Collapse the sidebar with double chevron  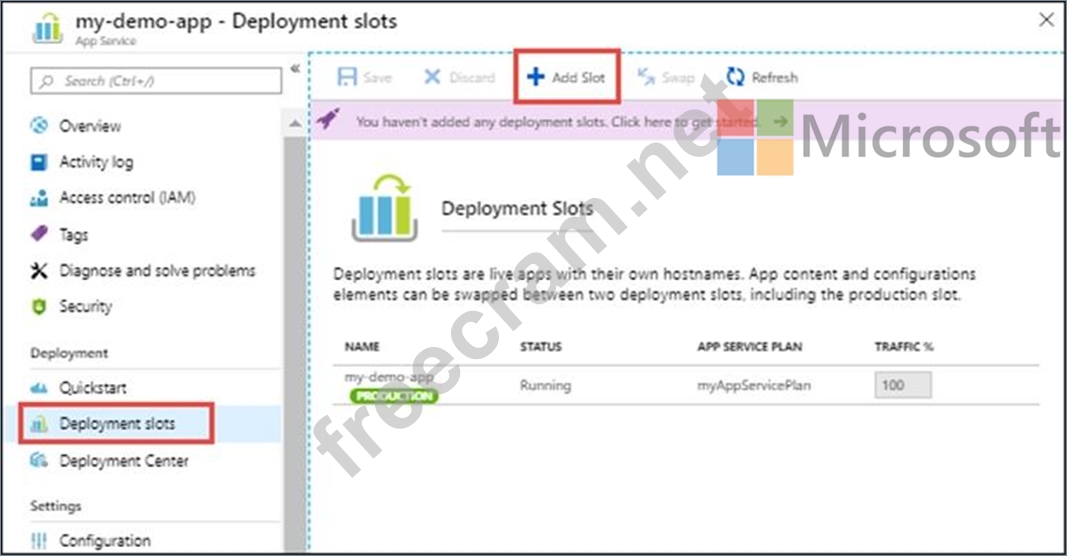coord(295,68)
